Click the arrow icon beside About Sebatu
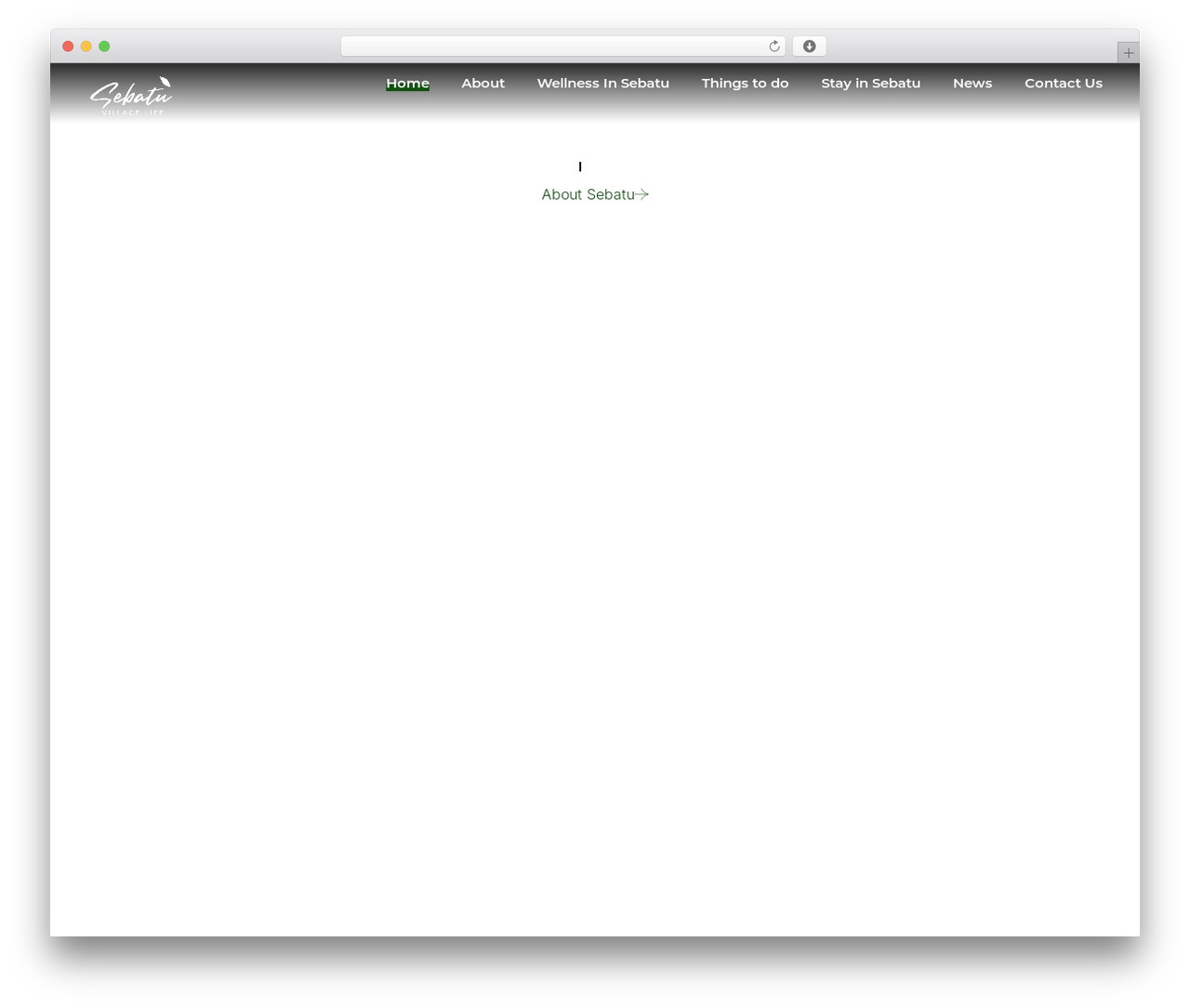Screen dimensions: 1190x1008 click(x=641, y=194)
